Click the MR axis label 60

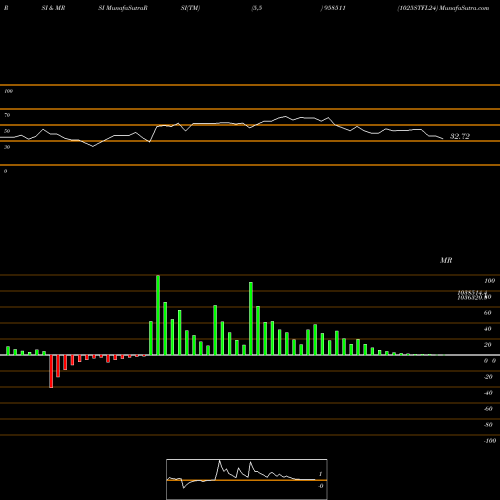[x=487, y=313]
